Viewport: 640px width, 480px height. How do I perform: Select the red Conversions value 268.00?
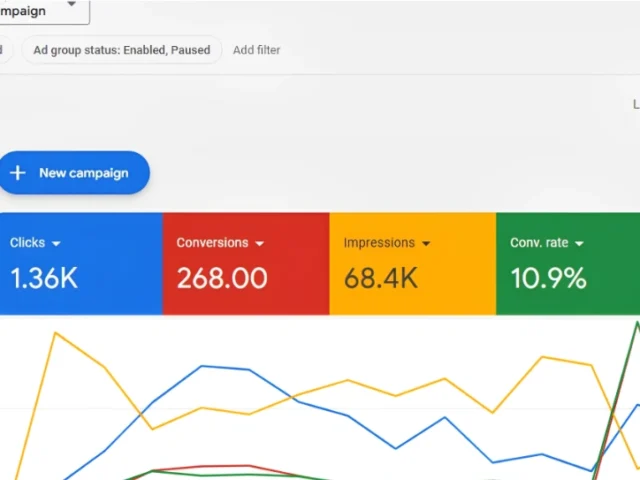(222, 278)
